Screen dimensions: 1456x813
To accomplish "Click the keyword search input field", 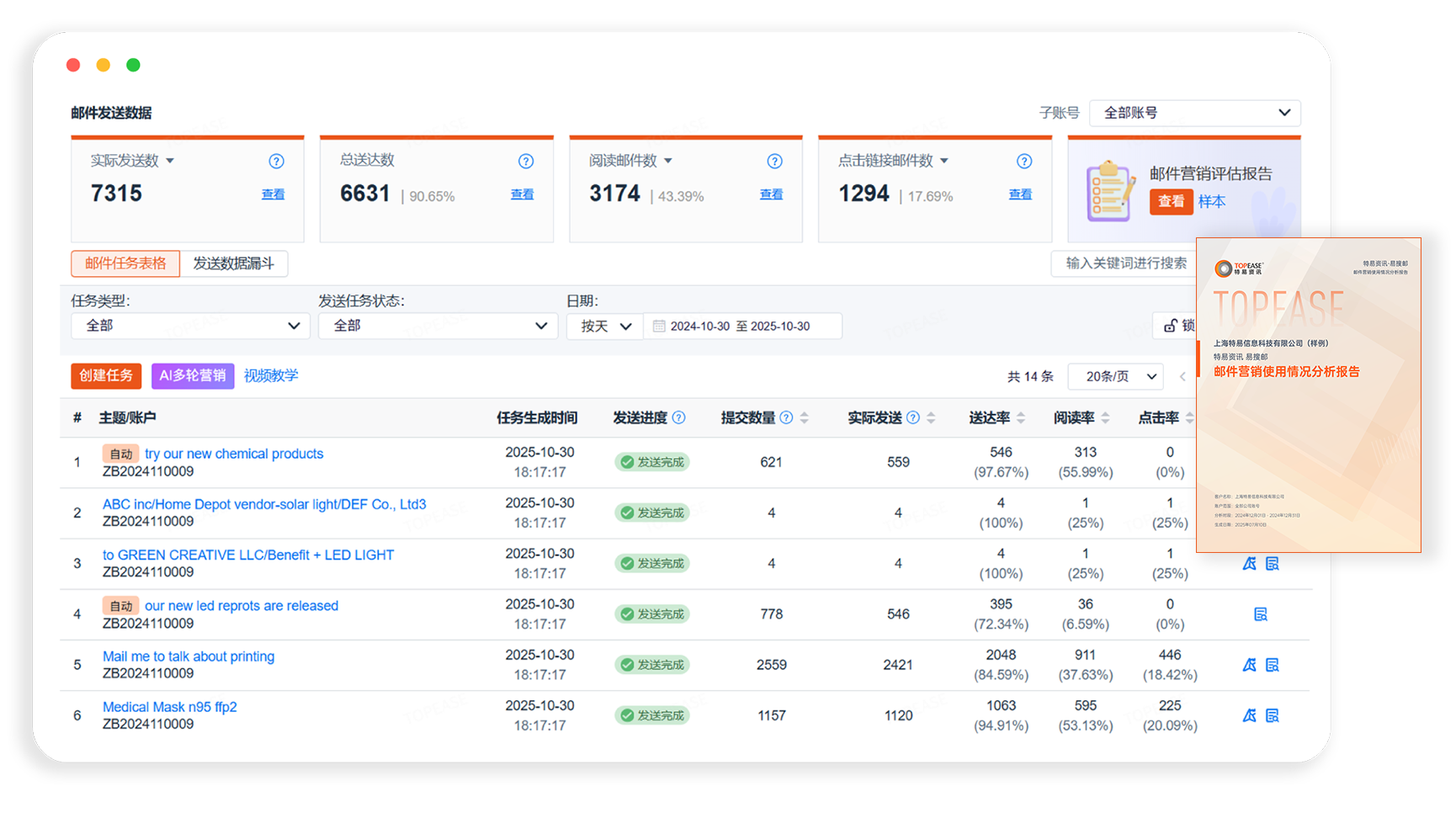I will point(1124,263).
